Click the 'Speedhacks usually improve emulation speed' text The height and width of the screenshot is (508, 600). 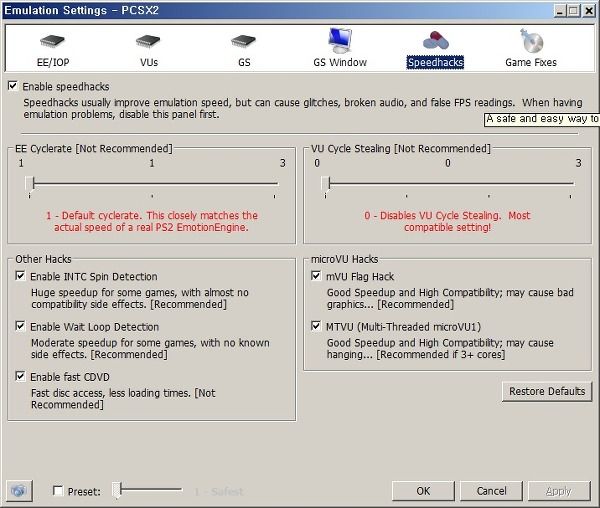pyautogui.click(x=303, y=108)
